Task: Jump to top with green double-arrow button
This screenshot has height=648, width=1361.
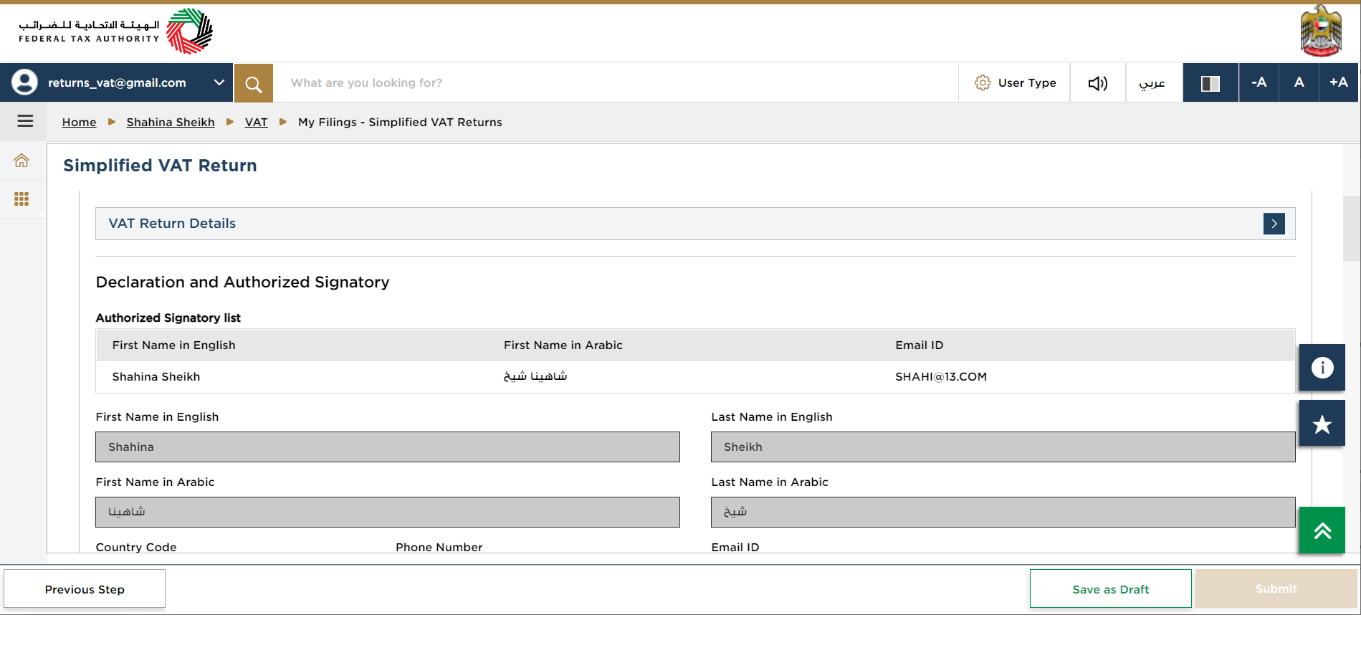Action: point(1322,530)
